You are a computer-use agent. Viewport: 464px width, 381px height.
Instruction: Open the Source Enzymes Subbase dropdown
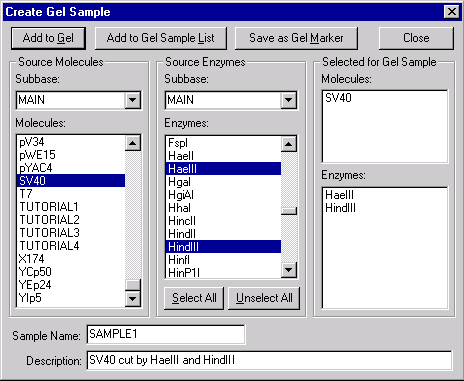288,100
